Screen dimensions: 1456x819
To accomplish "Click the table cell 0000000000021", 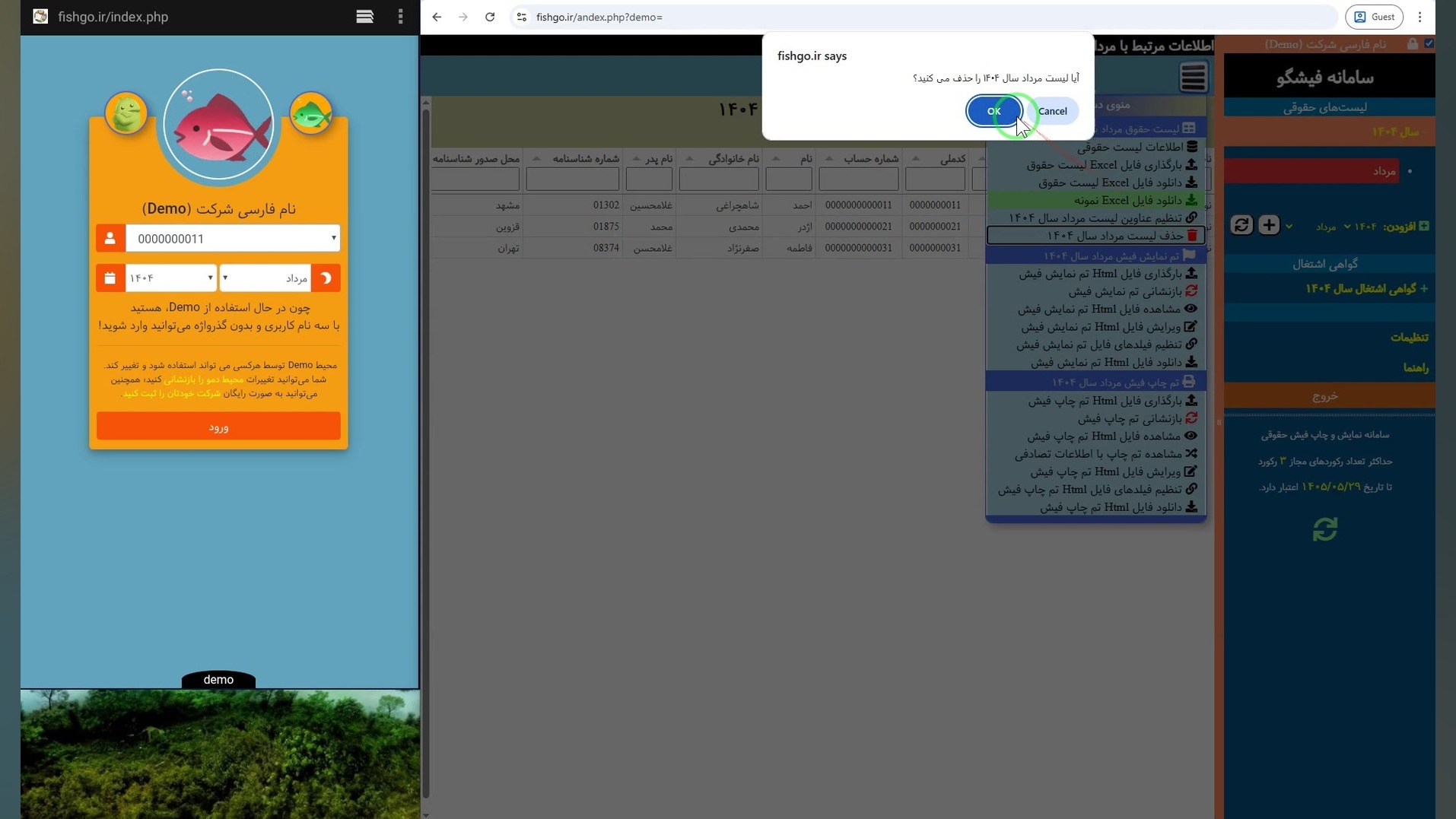I will 858,227.
